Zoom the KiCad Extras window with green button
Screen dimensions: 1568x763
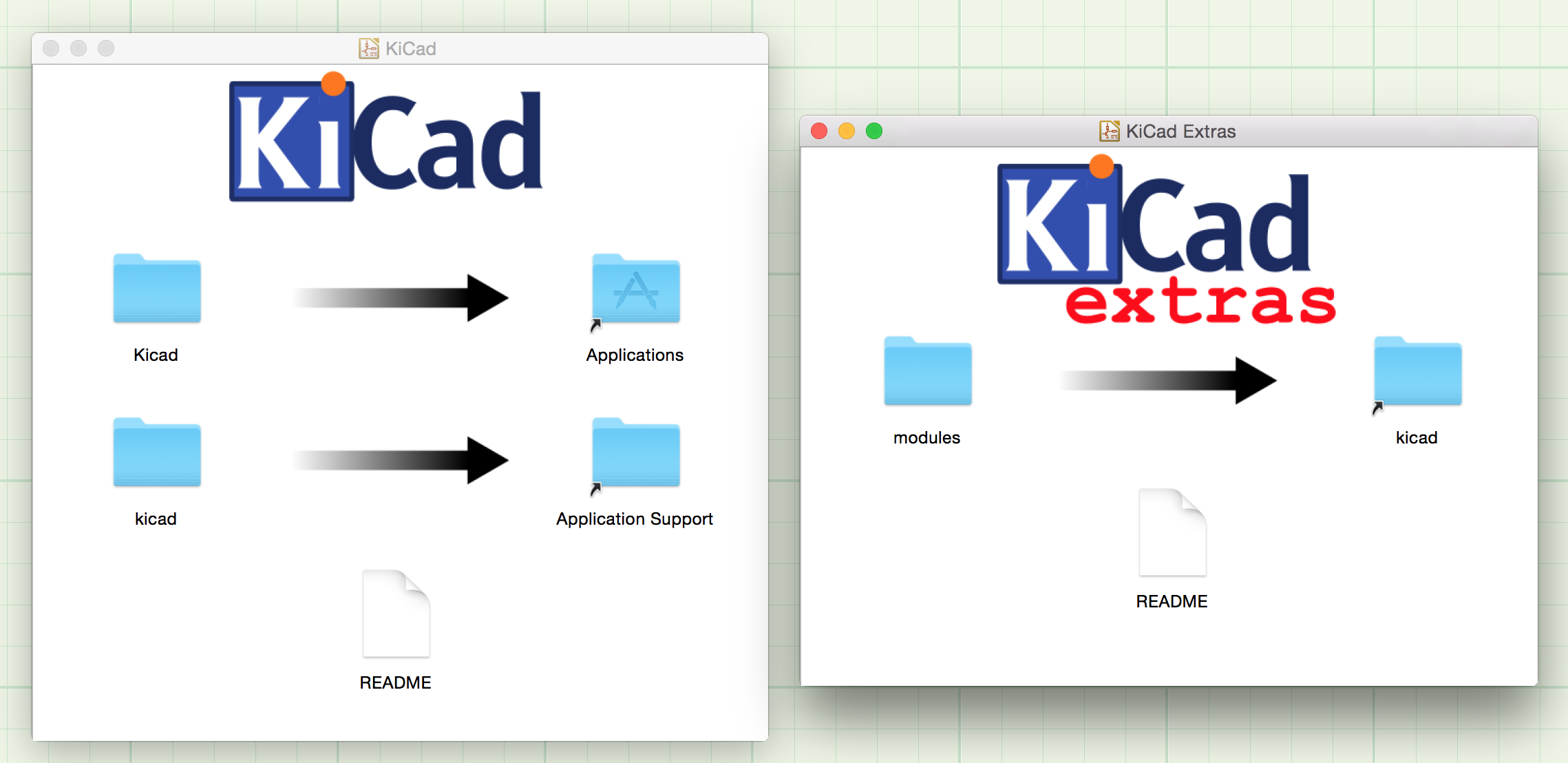(x=874, y=131)
